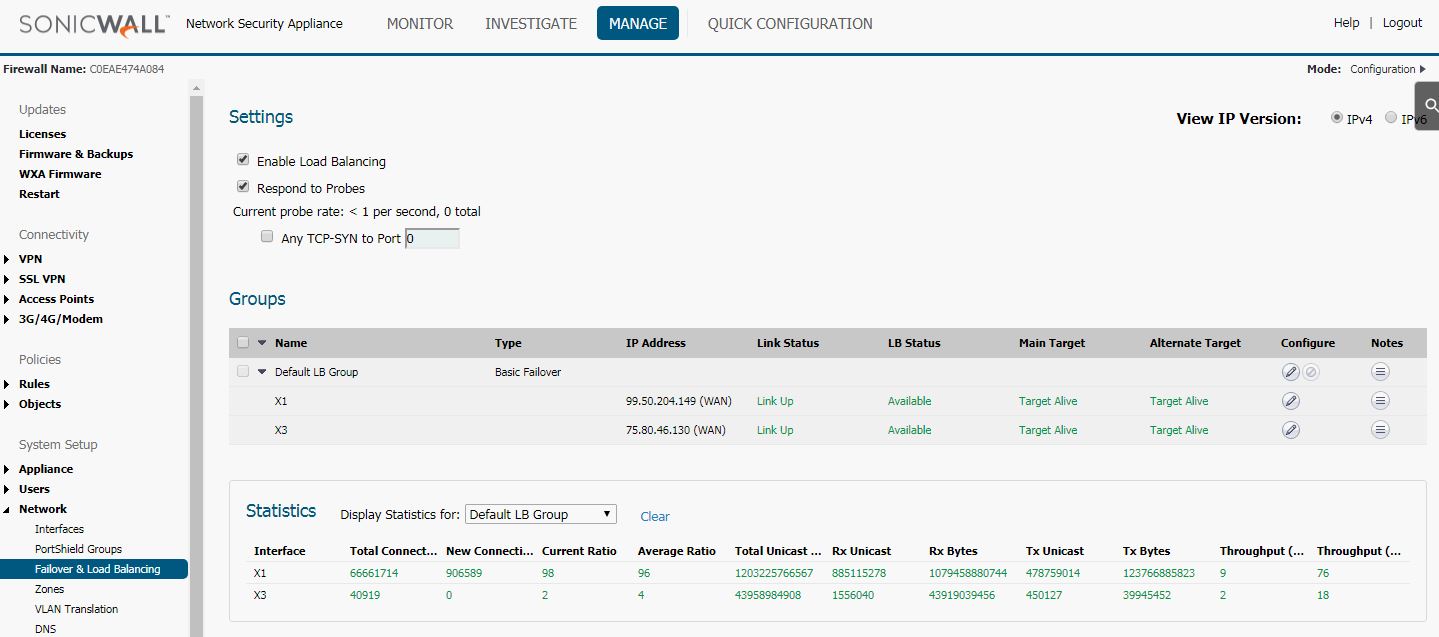
Task: Edit the X1 interface configuration
Action: [x=1291, y=401]
